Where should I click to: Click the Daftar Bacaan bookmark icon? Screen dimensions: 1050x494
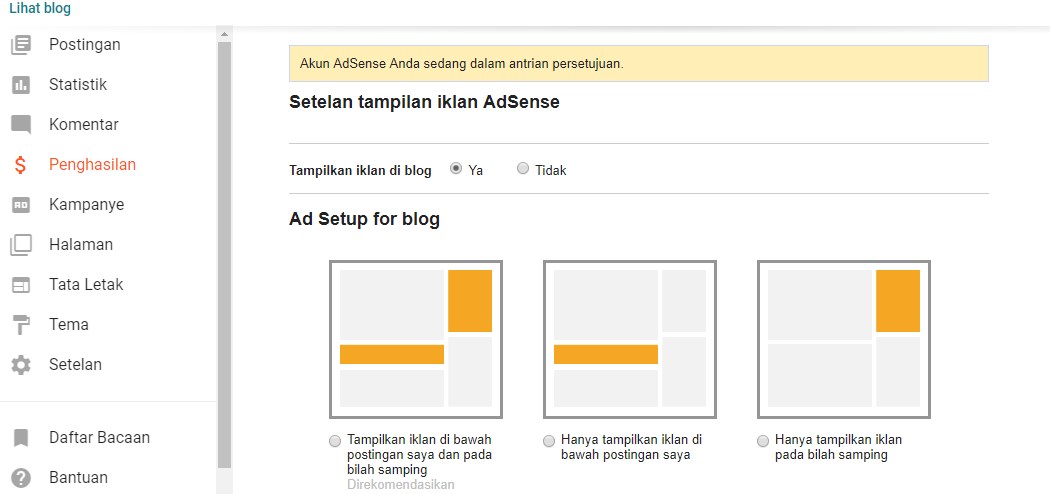[21, 438]
